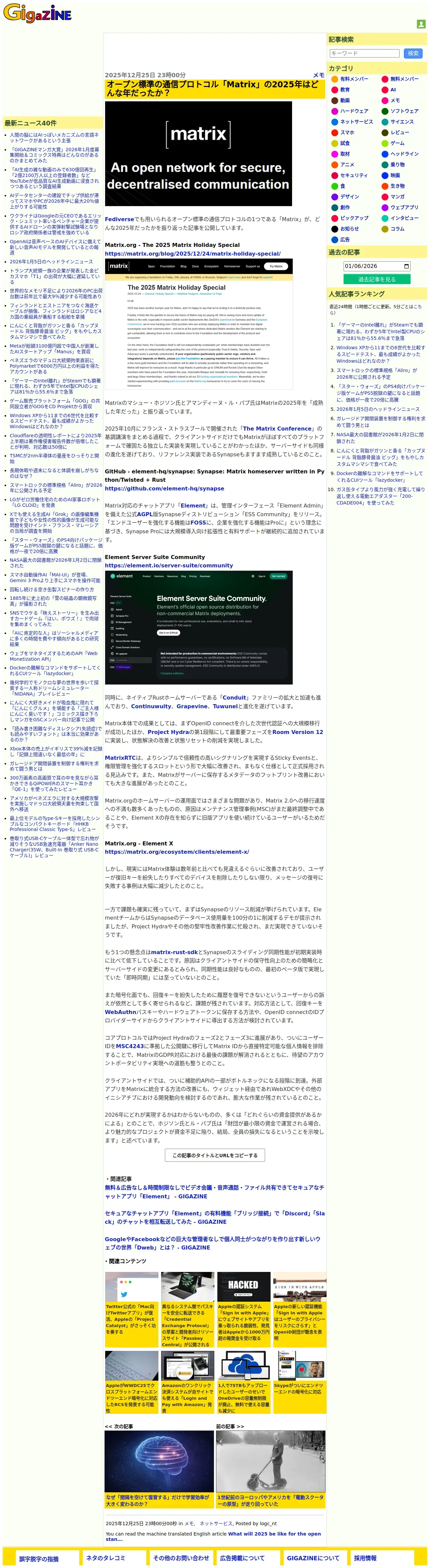
Task: Click the GIGAZINE logo
Action: click(x=37, y=13)
